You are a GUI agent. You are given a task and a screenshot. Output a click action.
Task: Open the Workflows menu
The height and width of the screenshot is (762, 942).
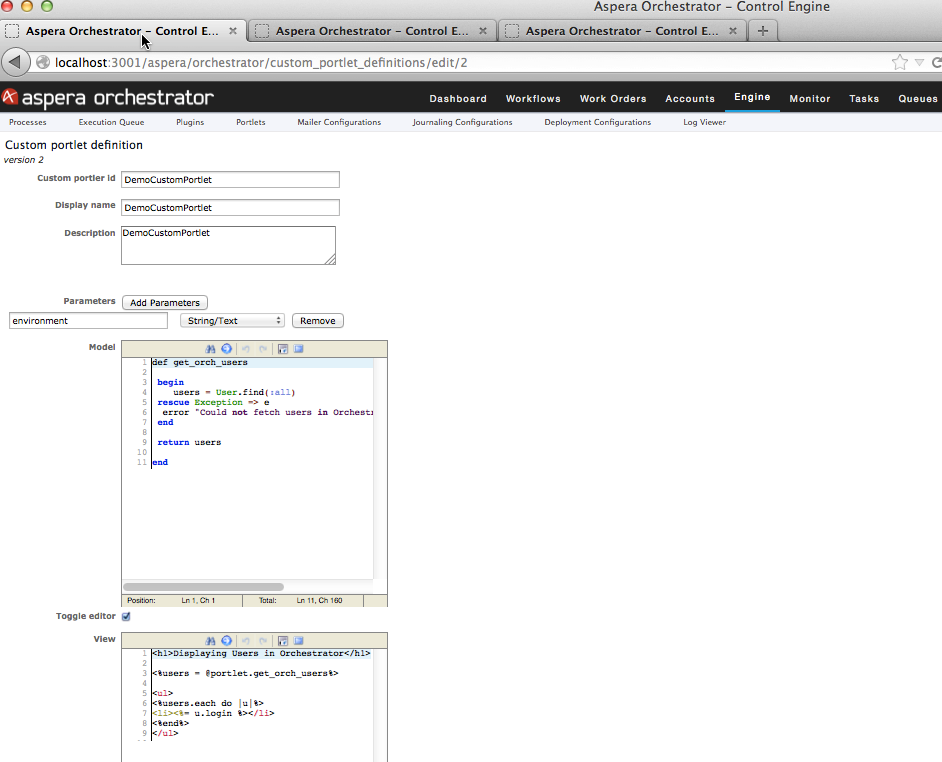pos(533,99)
